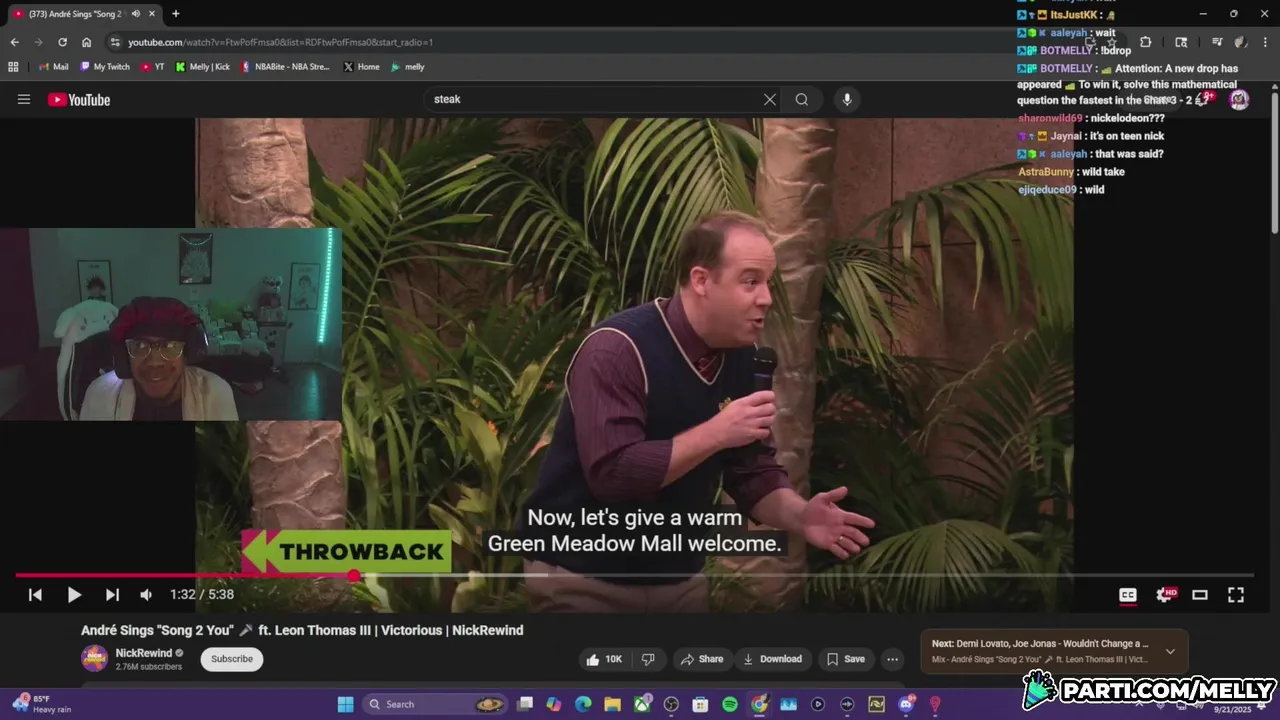Open Microsoft Store from taskbar
This screenshot has width=1280, height=720.
tap(700, 704)
